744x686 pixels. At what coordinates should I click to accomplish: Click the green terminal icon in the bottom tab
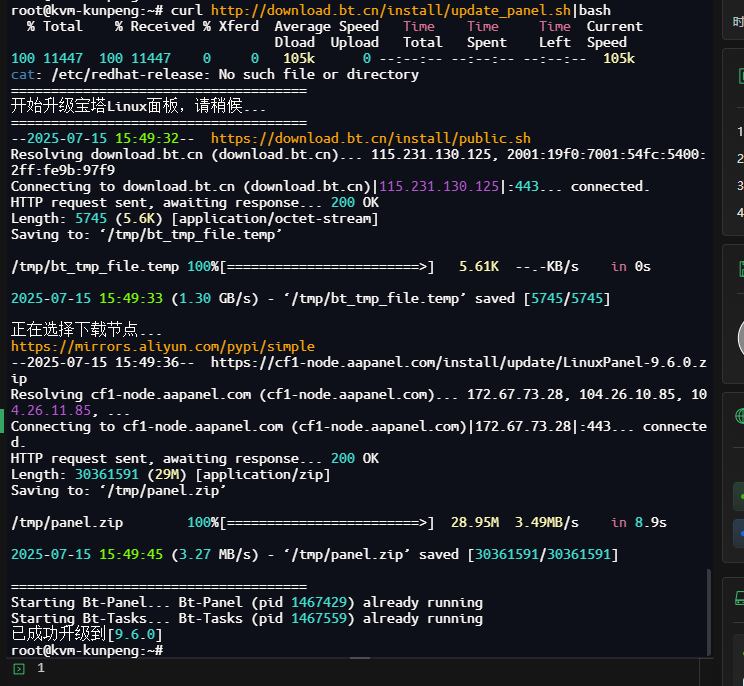(x=19, y=669)
